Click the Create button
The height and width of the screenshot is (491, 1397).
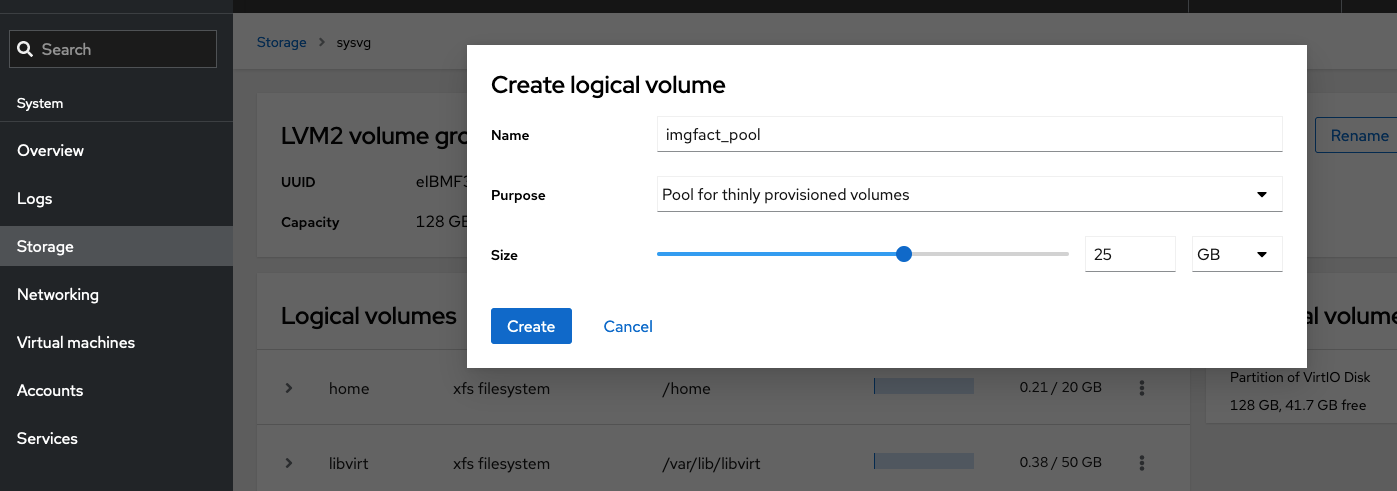(x=531, y=326)
